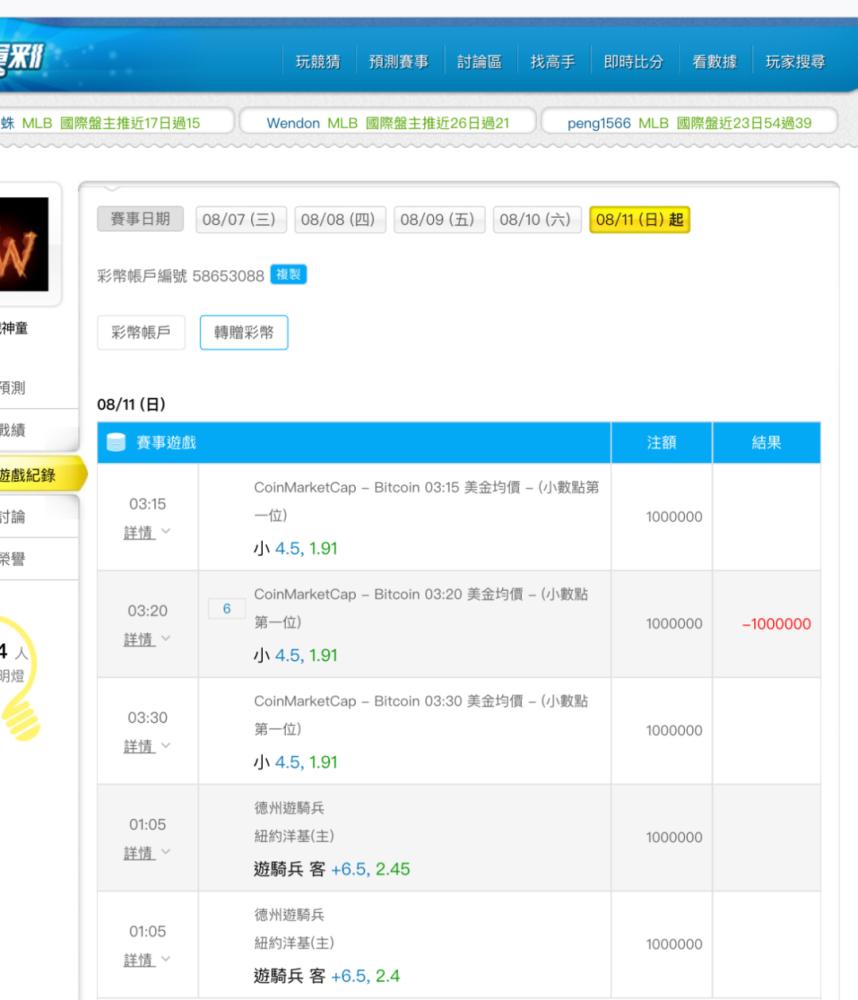Click the 彩幣帳戶 button
Viewport: 858px width, 1000px height.
pos(141,334)
